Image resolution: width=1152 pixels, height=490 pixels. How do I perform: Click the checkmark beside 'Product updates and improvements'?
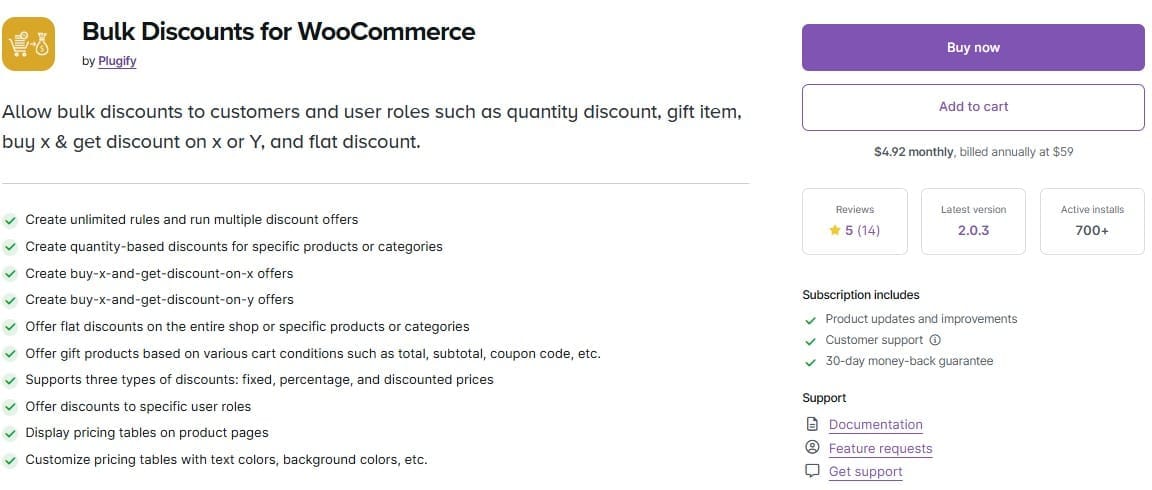[811, 320]
